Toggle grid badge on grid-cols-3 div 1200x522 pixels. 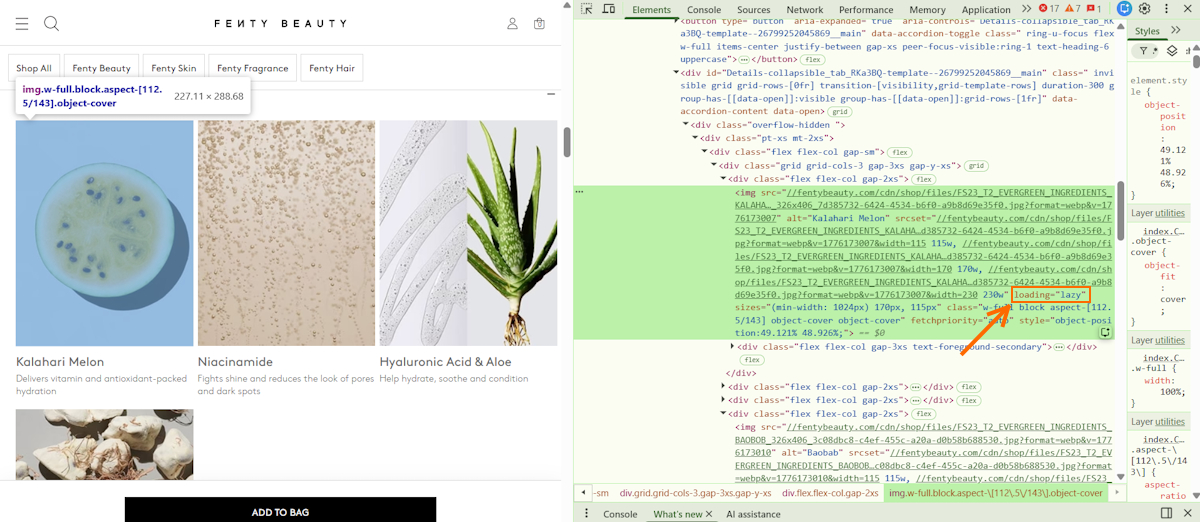coord(977,165)
